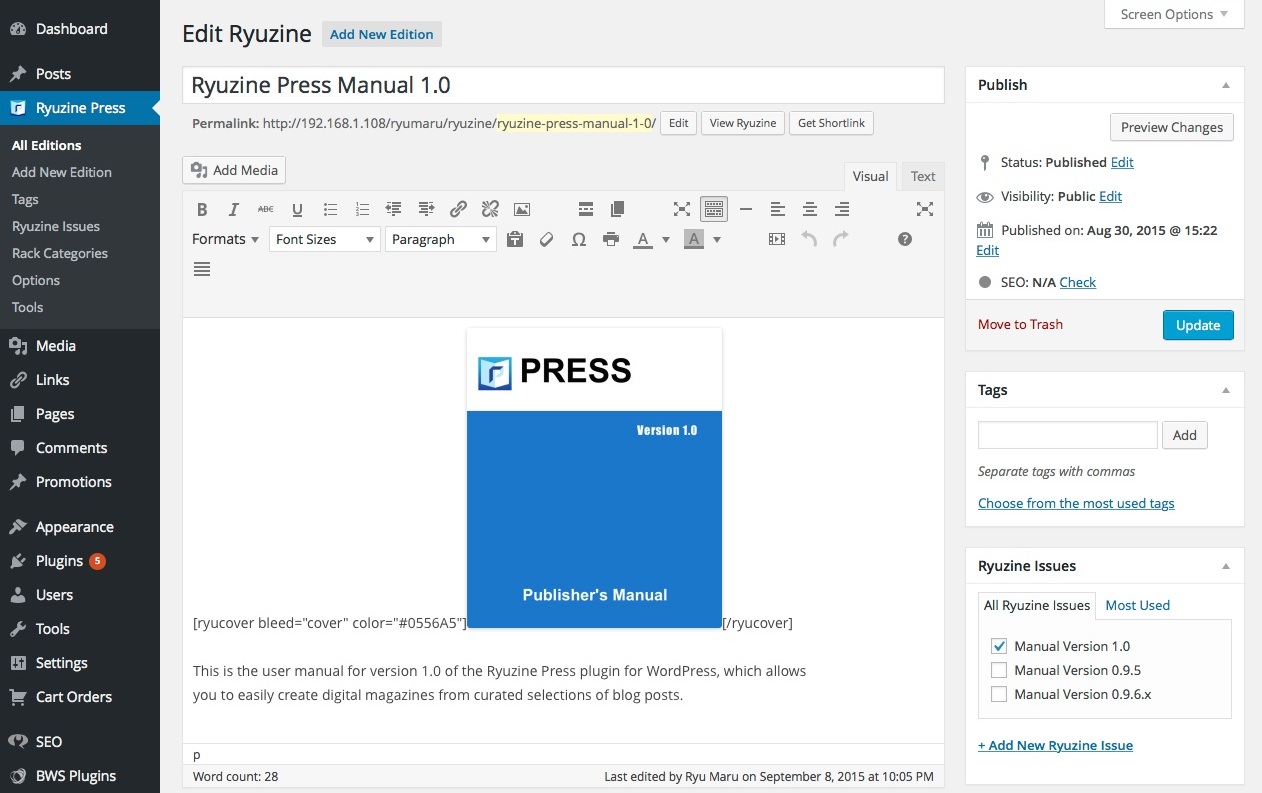Switch to the Text editor tab
1262x793 pixels.
coord(922,176)
